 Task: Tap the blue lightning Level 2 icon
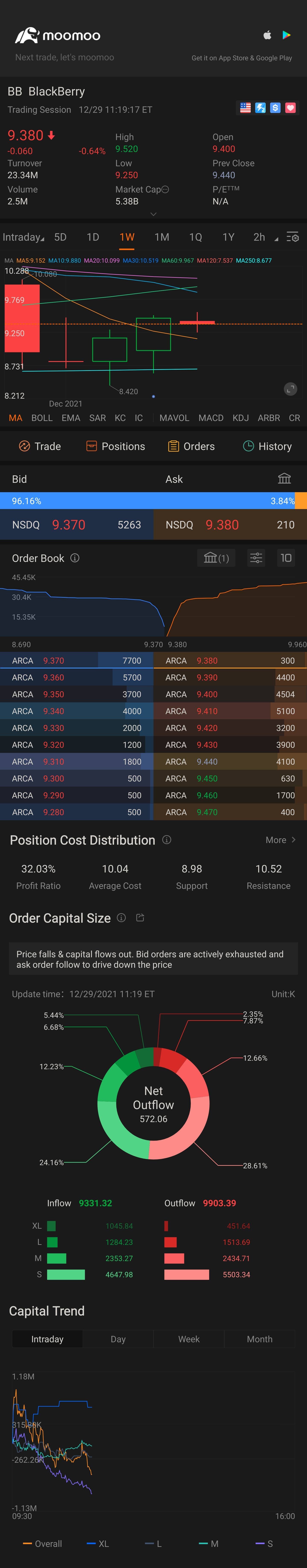[x=260, y=108]
